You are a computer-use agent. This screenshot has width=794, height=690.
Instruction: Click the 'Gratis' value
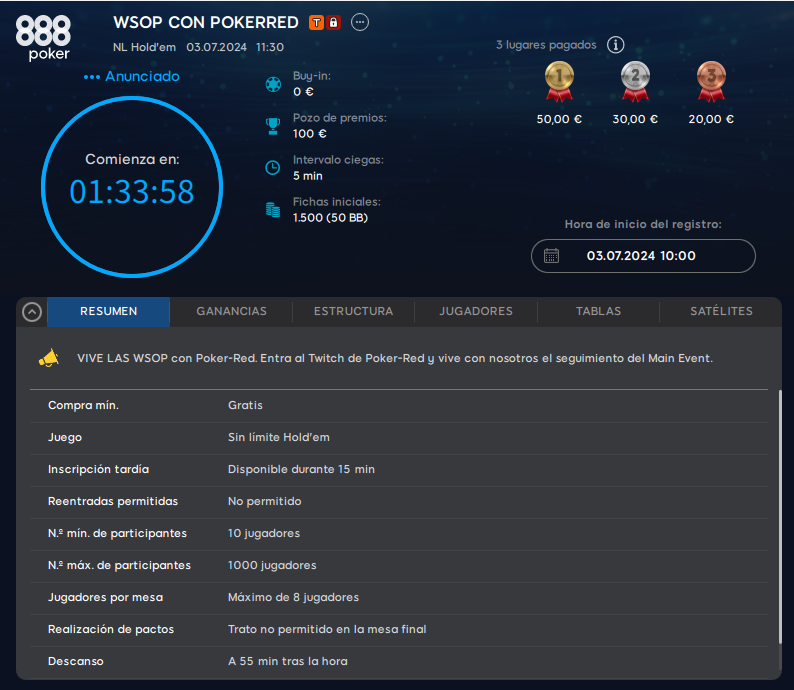point(246,405)
